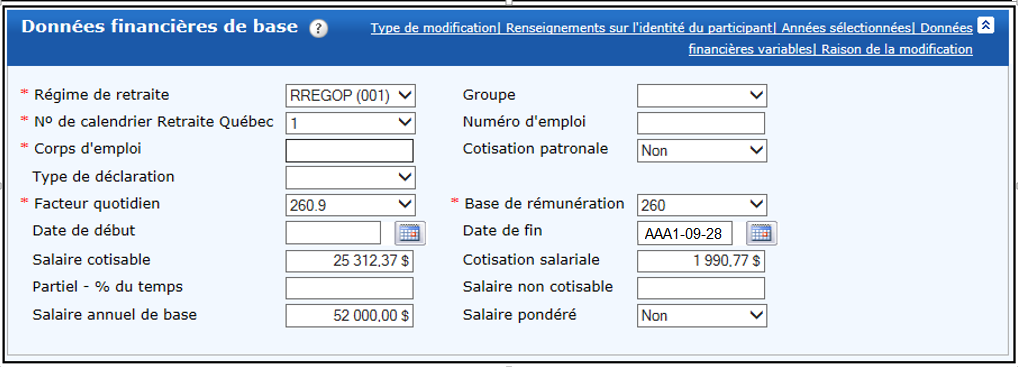
Task: Click Salaire annuel de base field 52 000,00 $
Action: click(x=349, y=315)
